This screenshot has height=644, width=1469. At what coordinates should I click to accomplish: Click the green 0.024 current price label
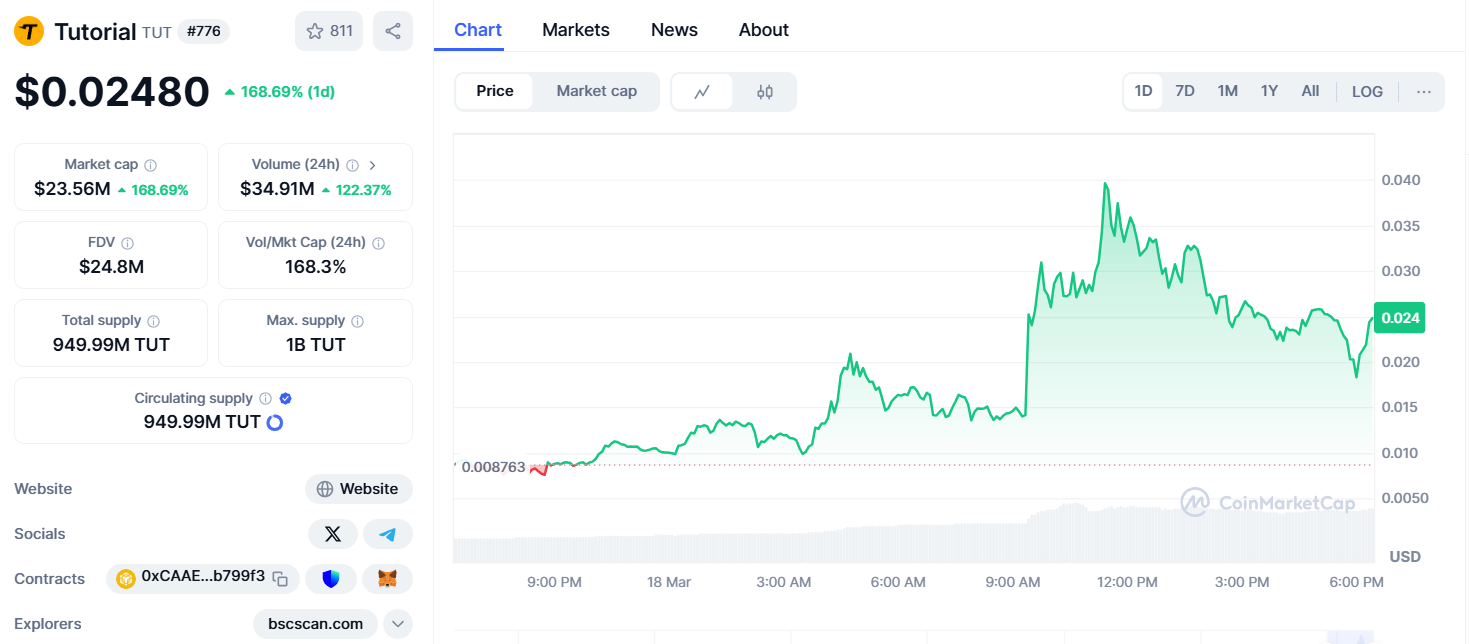(1399, 318)
